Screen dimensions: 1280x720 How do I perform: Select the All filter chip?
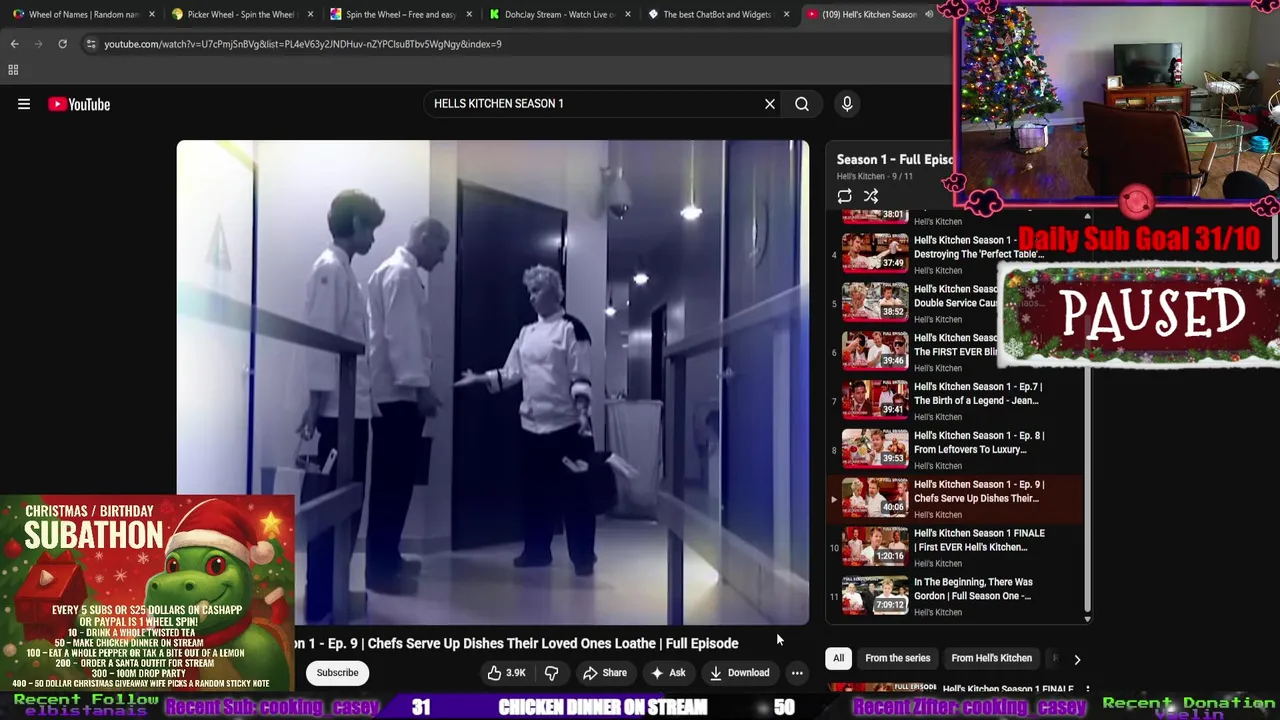838,658
